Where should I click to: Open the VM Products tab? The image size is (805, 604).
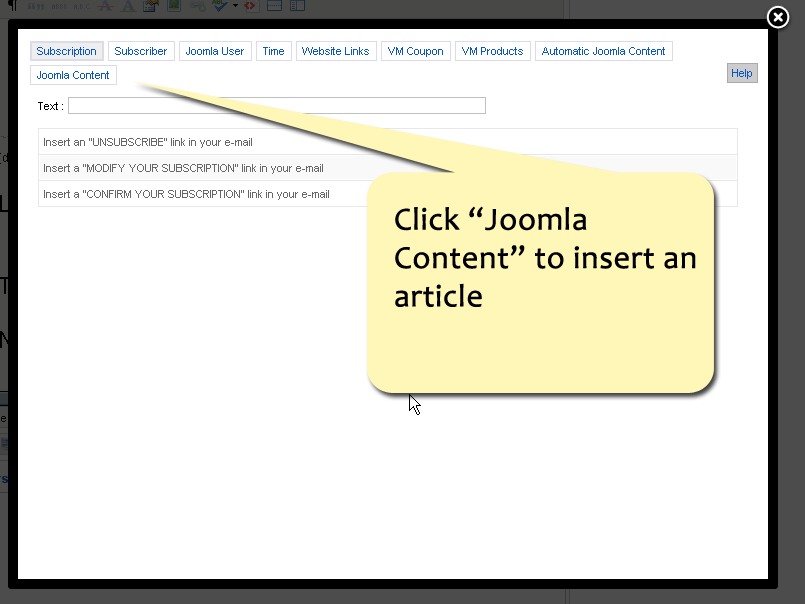(x=492, y=50)
